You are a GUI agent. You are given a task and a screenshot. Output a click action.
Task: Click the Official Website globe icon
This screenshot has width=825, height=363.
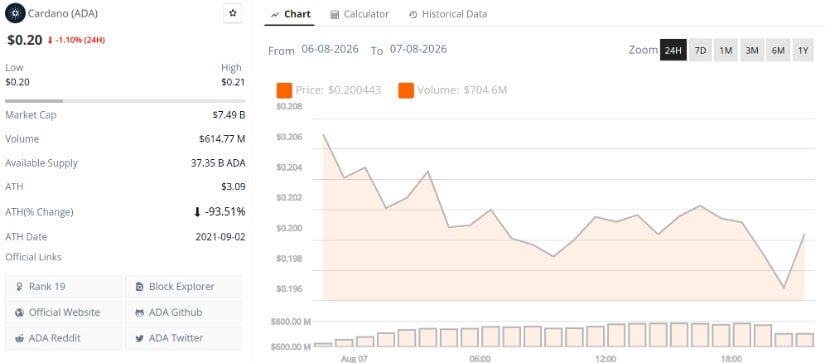pos(20,312)
